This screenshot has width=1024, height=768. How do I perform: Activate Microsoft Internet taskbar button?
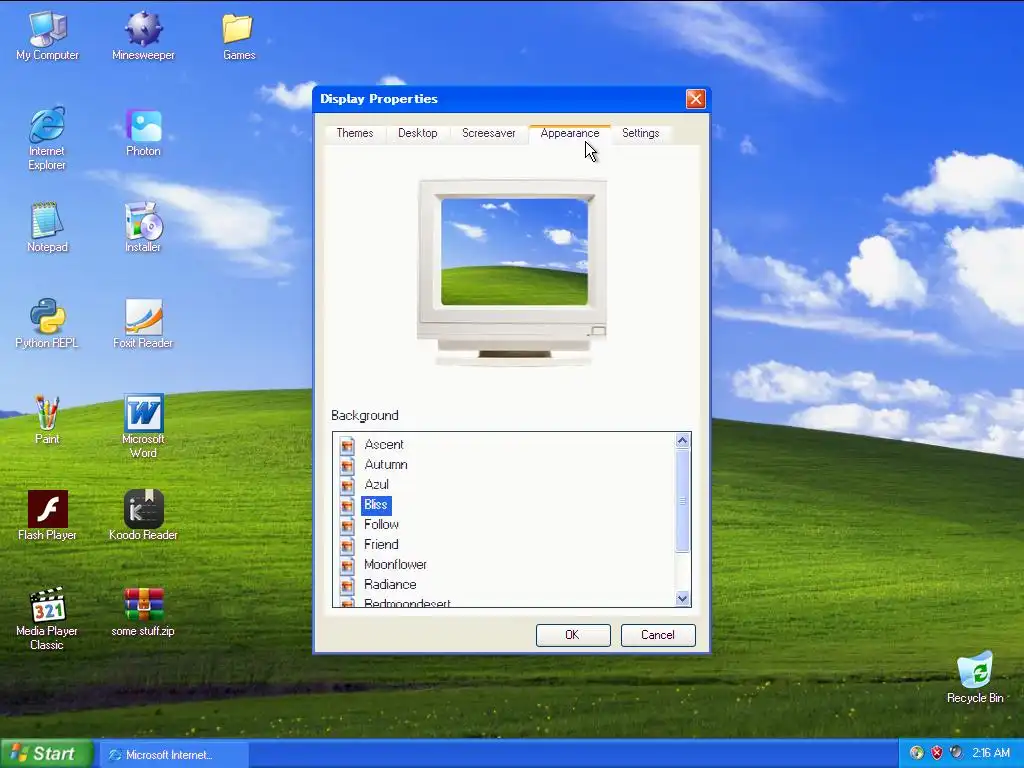(x=173, y=754)
